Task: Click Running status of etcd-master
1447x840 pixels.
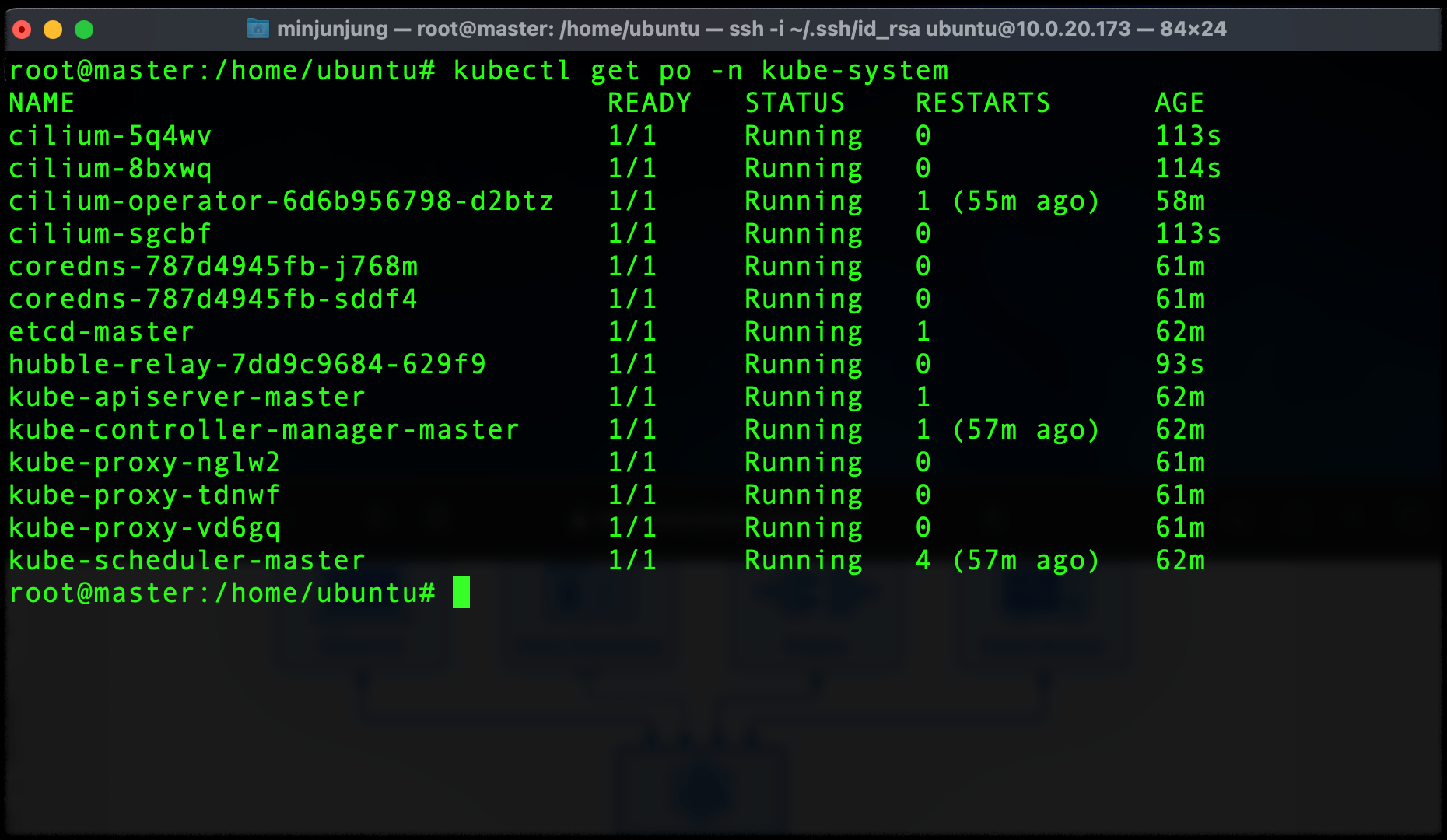Action: pyautogui.click(x=804, y=332)
